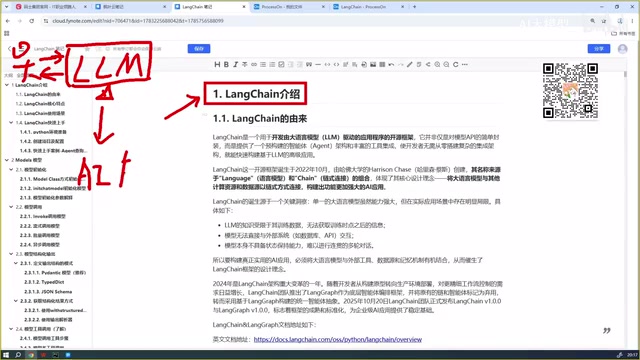
Task: Switch to the second browser tab
Action: (x=131, y=7)
